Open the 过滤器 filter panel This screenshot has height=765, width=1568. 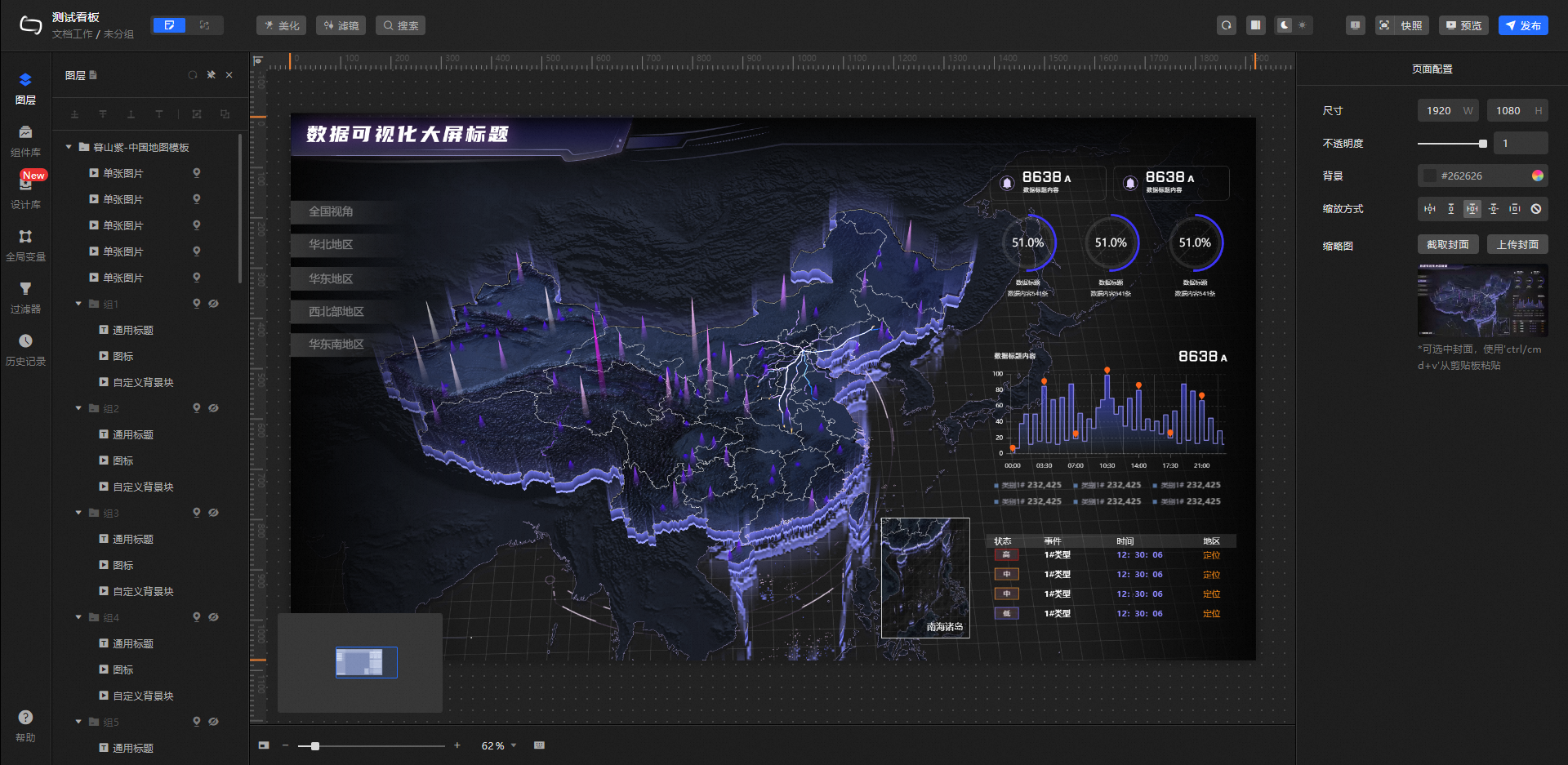pyautogui.click(x=25, y=297)
